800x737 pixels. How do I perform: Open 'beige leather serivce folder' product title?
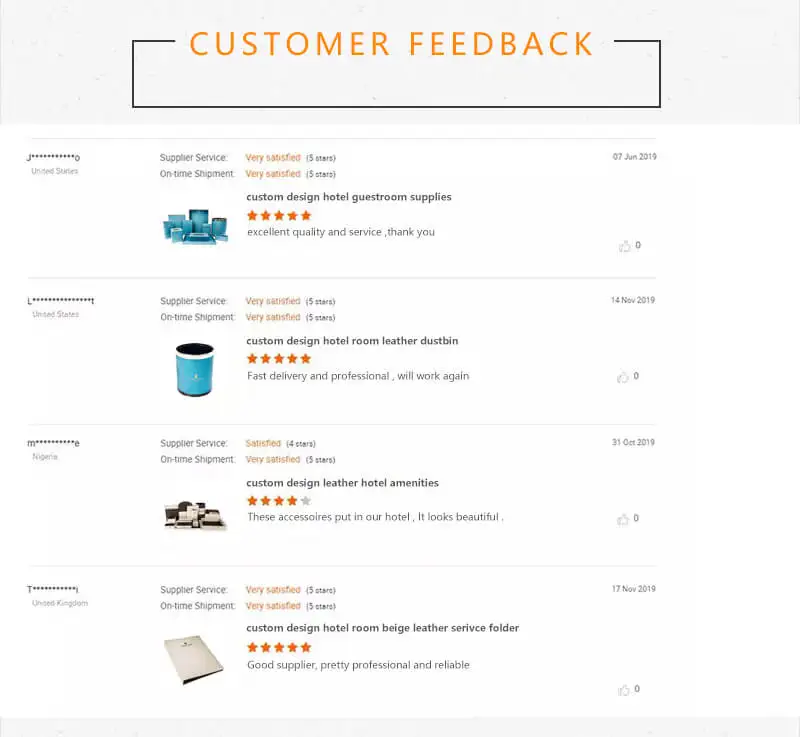coord(382,628)
